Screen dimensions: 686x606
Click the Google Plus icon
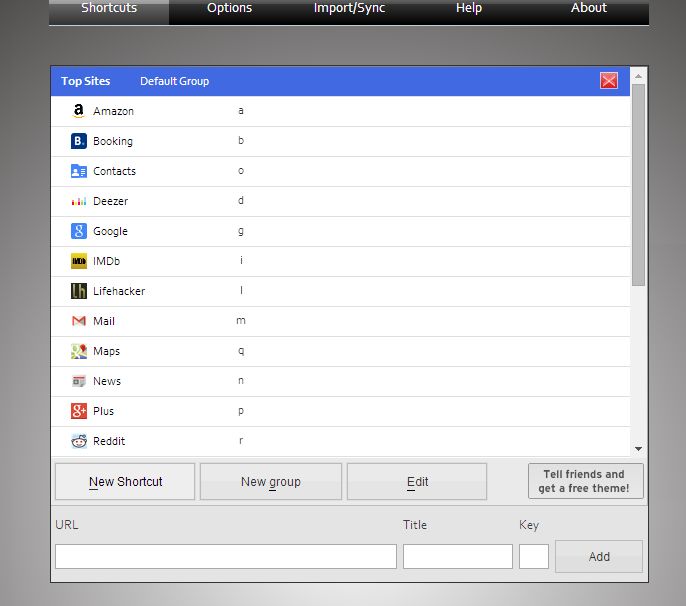pos(79,411)
